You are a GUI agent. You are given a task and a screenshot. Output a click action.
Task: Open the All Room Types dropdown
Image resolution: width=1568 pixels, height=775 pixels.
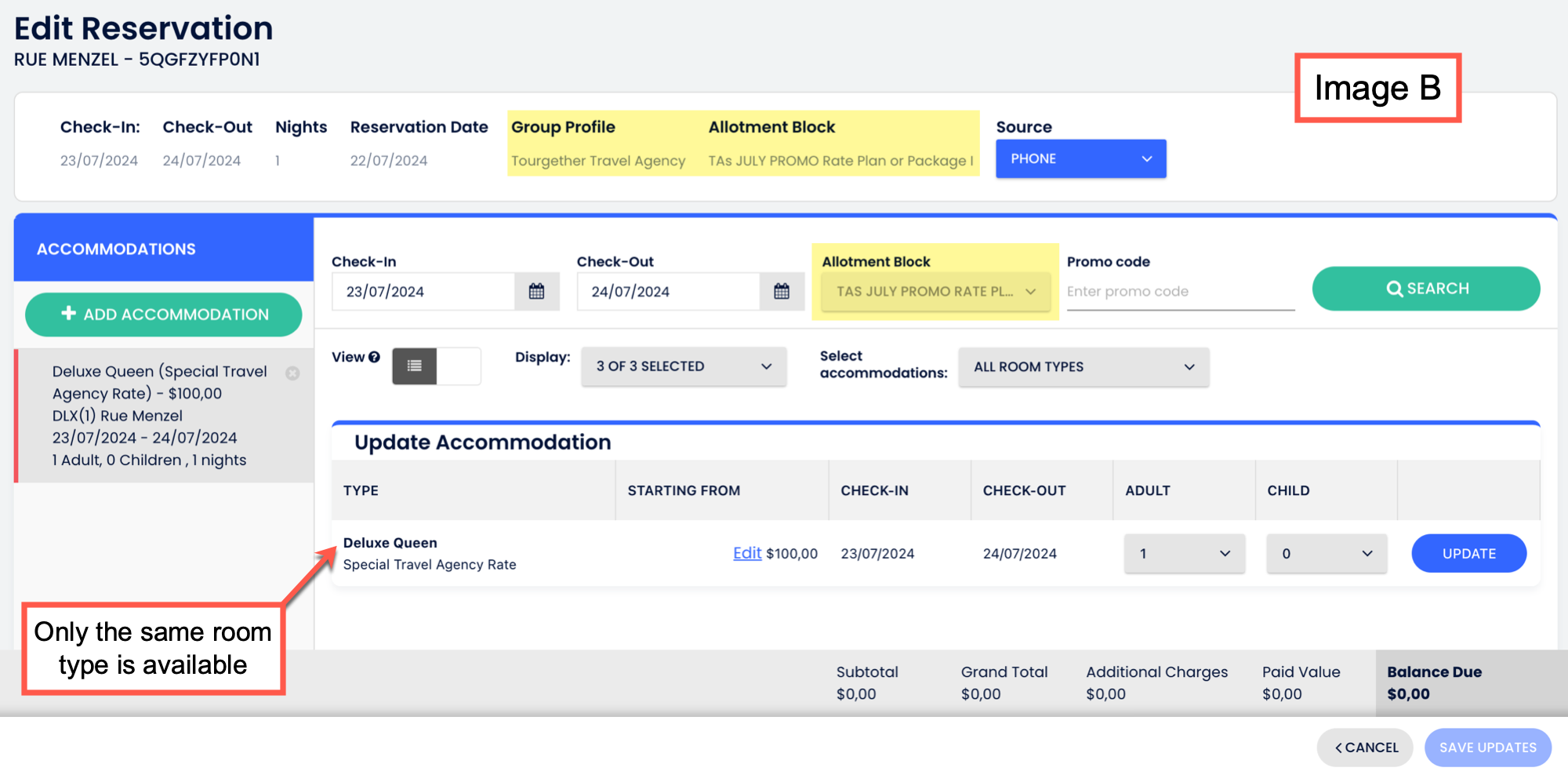[x=1083, y=367]
